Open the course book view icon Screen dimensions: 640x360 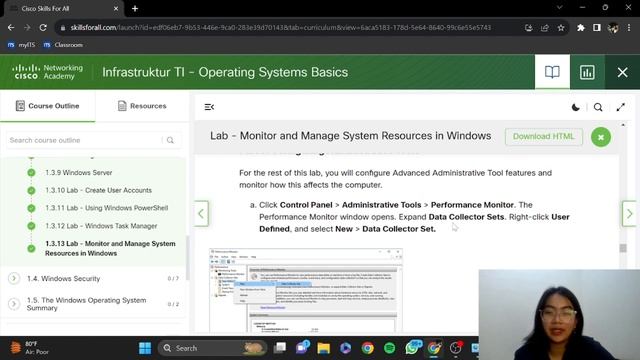[552, 72]
